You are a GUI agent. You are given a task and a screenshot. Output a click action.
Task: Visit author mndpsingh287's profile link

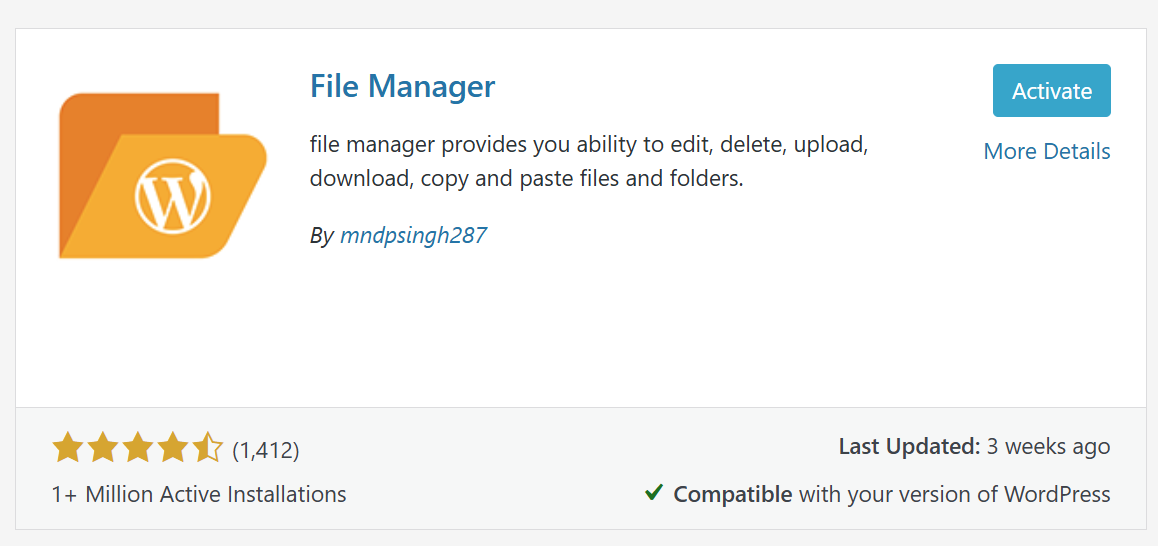coord(413,236)
